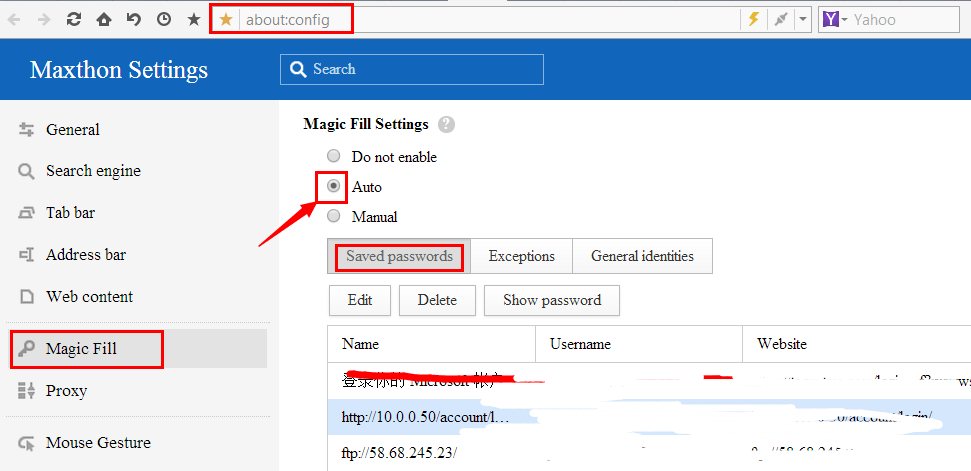Go to the Home page icon

click(103, 20)
